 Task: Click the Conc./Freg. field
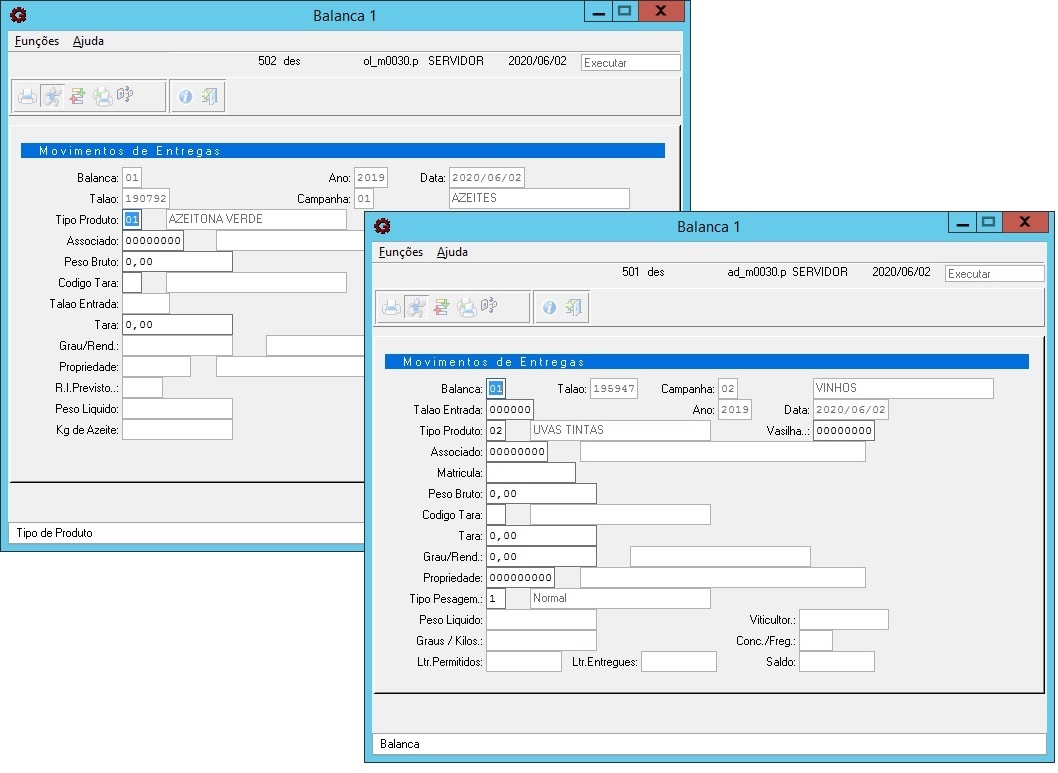click(816, 641)
